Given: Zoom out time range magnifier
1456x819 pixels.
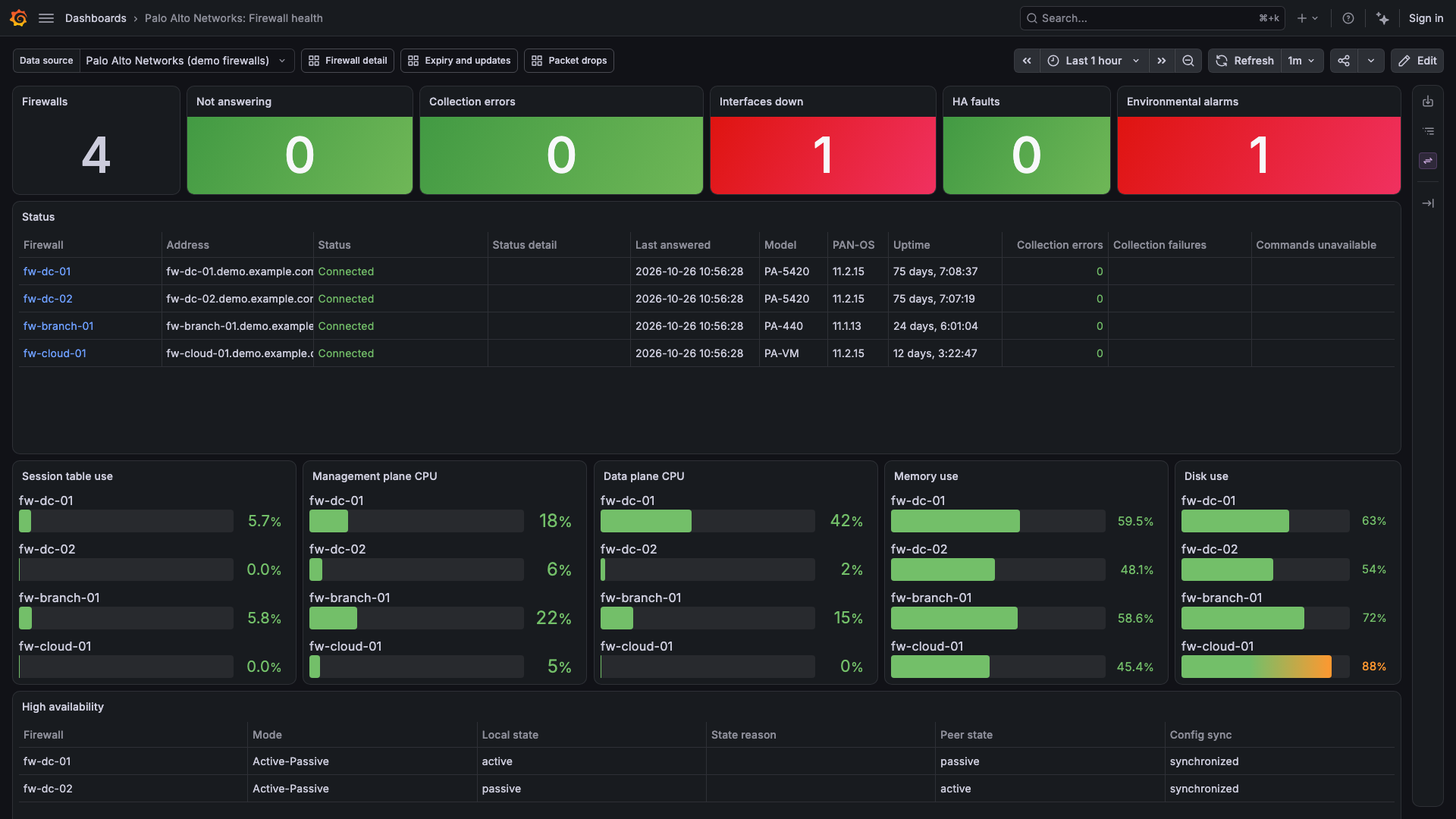Looking at the screenshot, I should point(1188,61).
